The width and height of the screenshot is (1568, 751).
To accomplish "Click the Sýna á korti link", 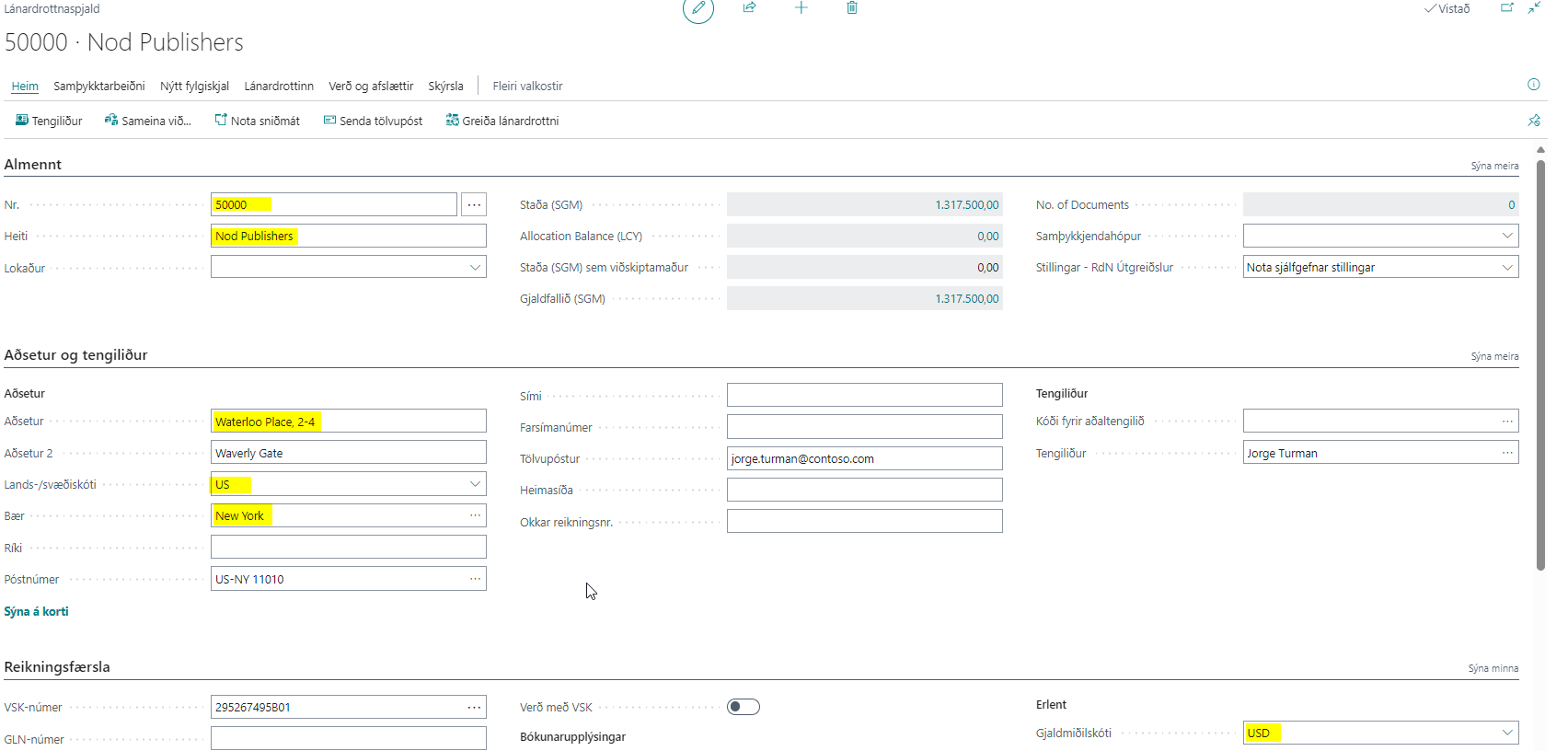I will point(37,611).
